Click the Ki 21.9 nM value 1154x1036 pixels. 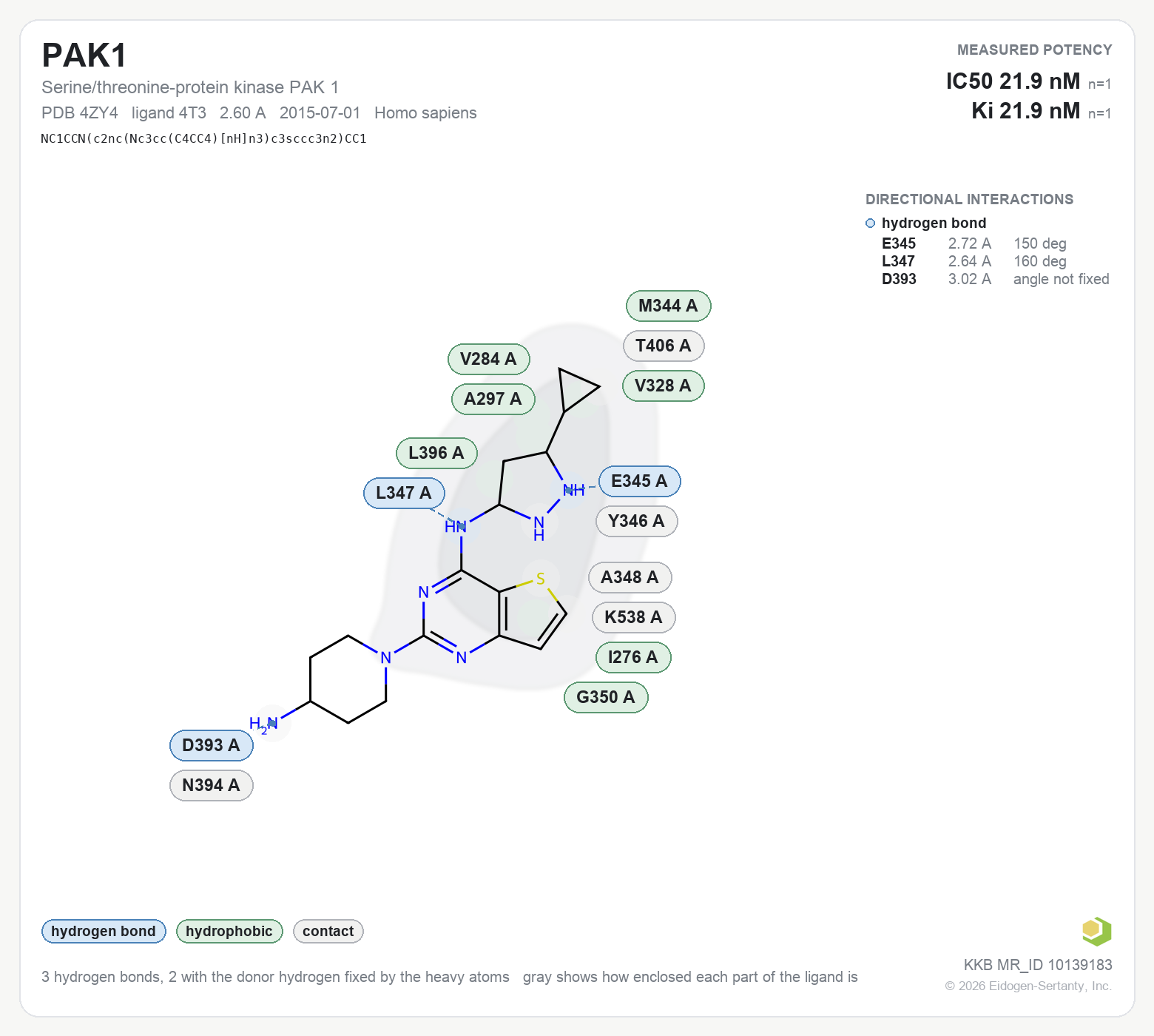[1026, 110]
